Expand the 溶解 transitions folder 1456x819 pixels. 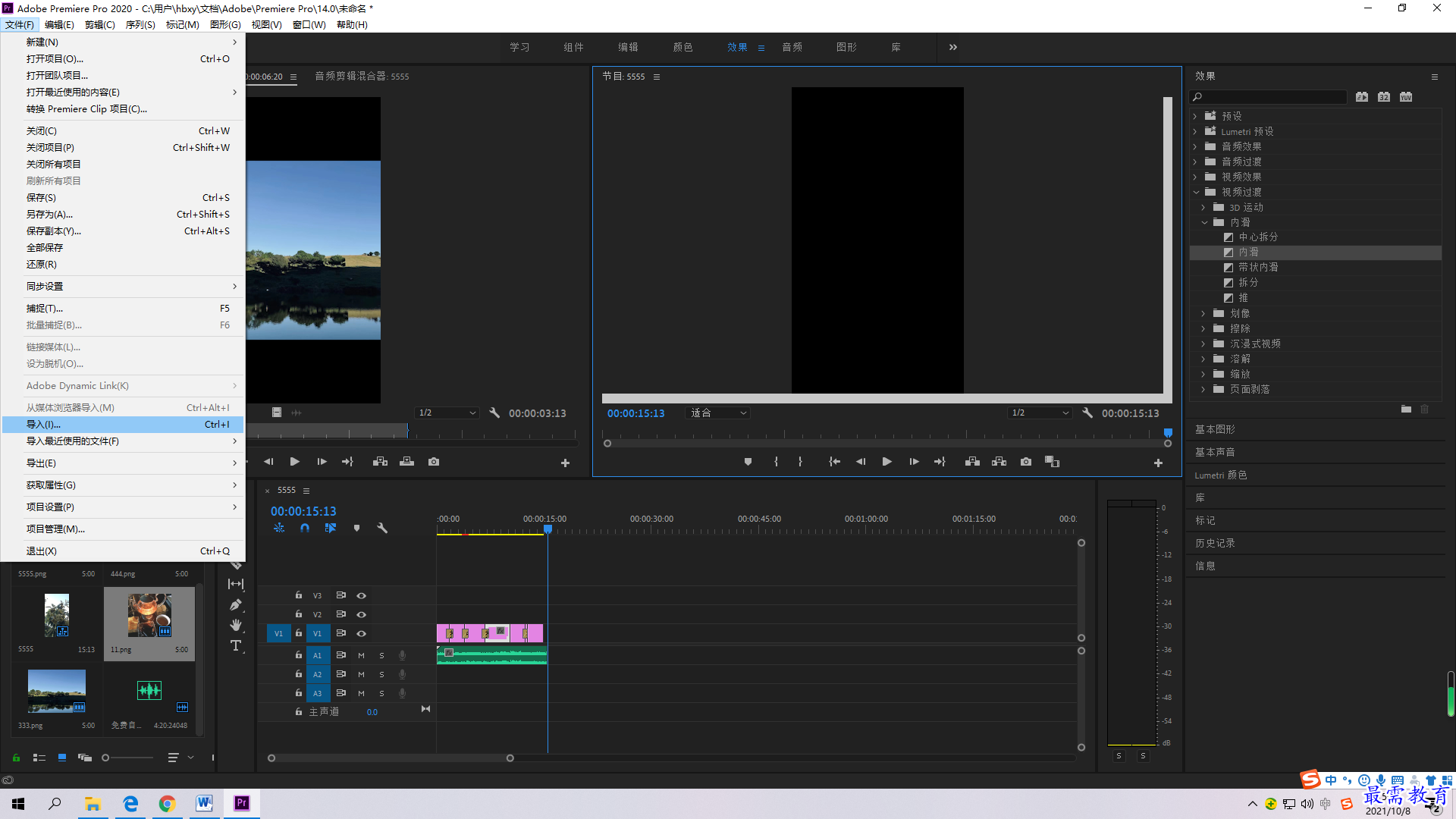(x=1203, y=359)
